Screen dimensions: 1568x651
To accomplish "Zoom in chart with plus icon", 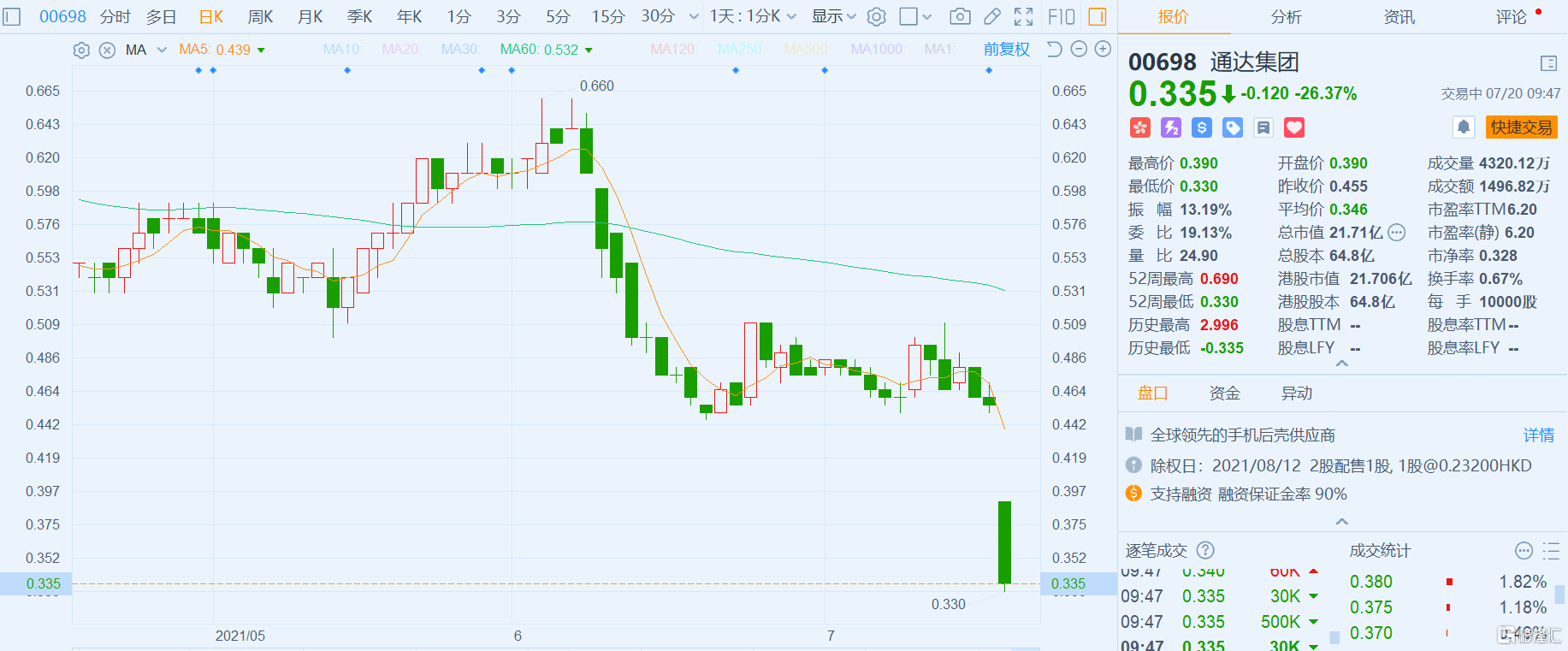I will [1104, 50].
